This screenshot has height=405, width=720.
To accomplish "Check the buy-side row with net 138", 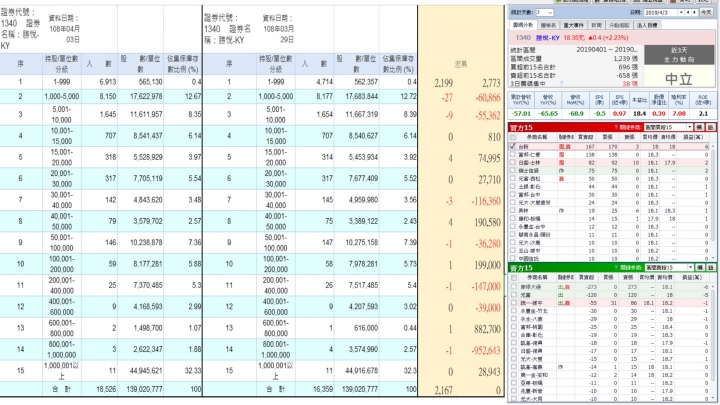I will 513,155.
